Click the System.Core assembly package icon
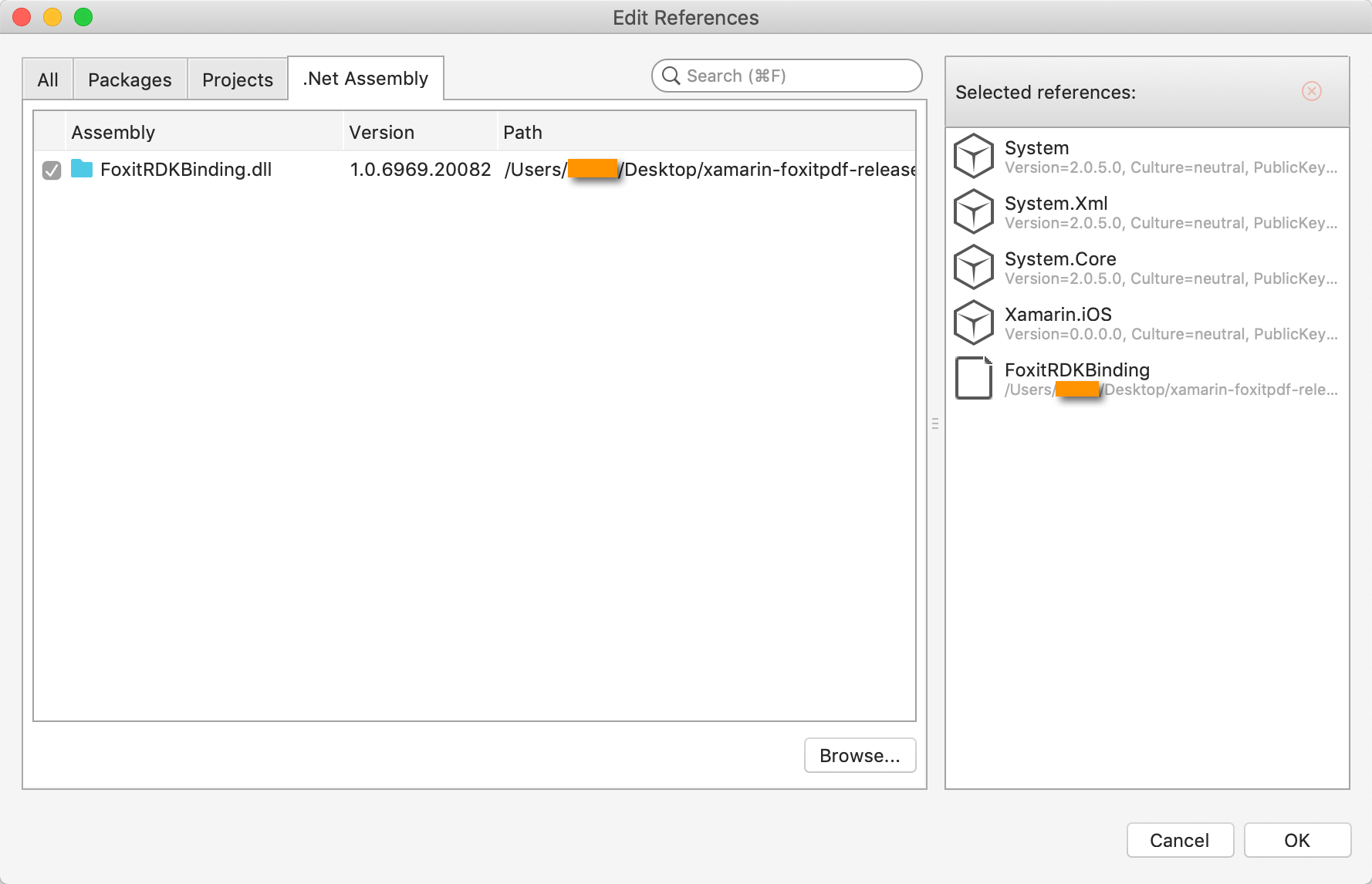 (974, 267)
